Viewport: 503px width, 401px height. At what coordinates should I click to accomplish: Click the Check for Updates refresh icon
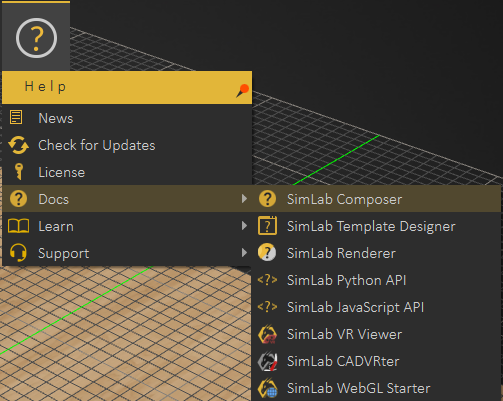click(18, 145)
